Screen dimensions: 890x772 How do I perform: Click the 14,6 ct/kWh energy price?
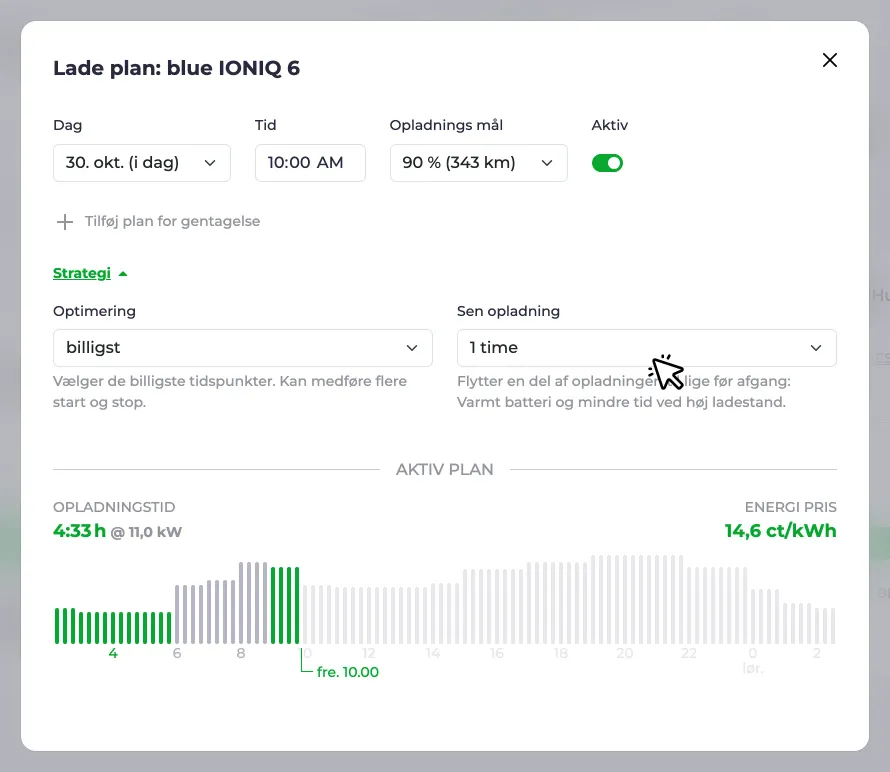point(780,531)
